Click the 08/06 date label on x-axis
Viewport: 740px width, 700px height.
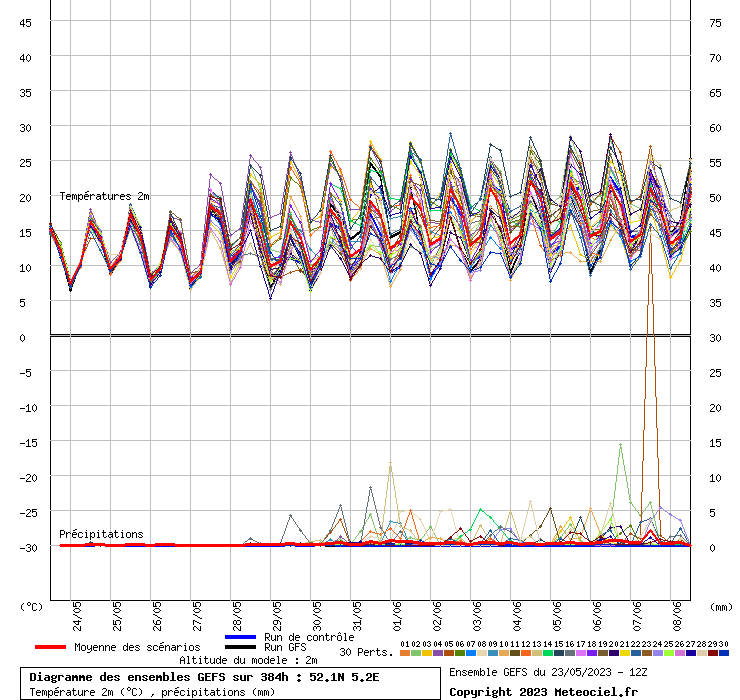(x=677, y=616)
